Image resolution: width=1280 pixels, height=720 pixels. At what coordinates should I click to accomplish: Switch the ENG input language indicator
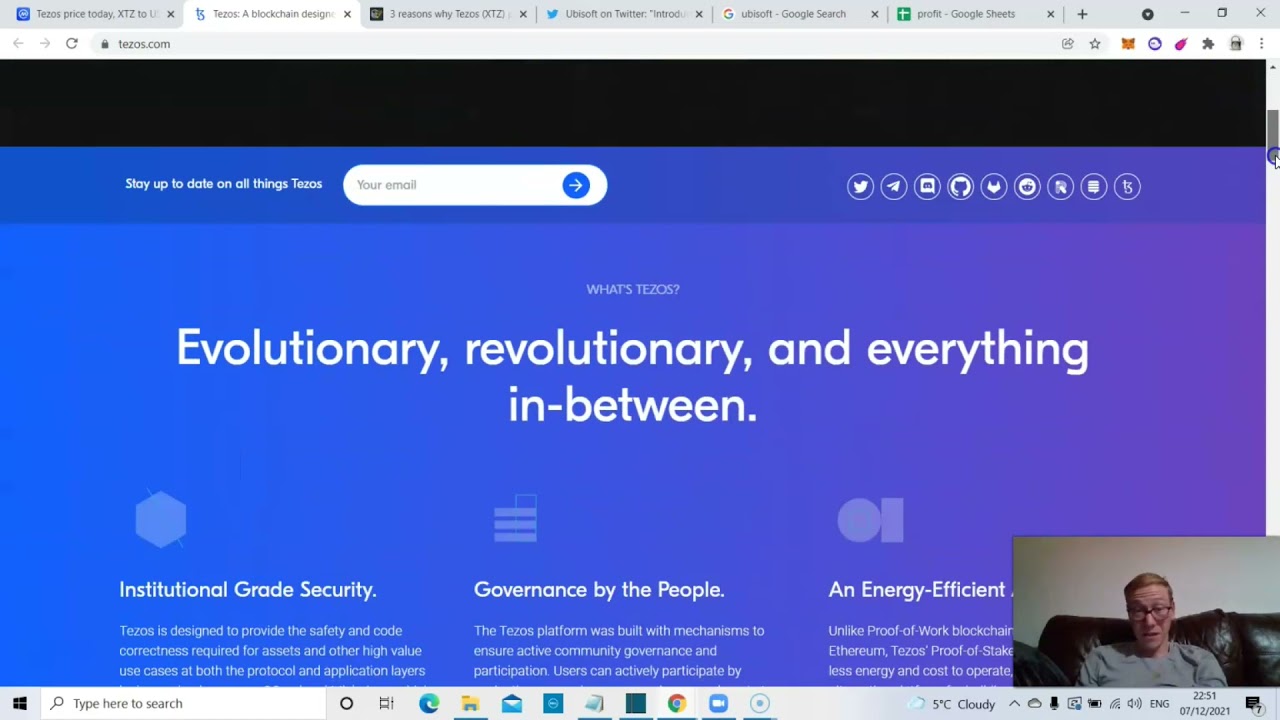[1159, 704]
